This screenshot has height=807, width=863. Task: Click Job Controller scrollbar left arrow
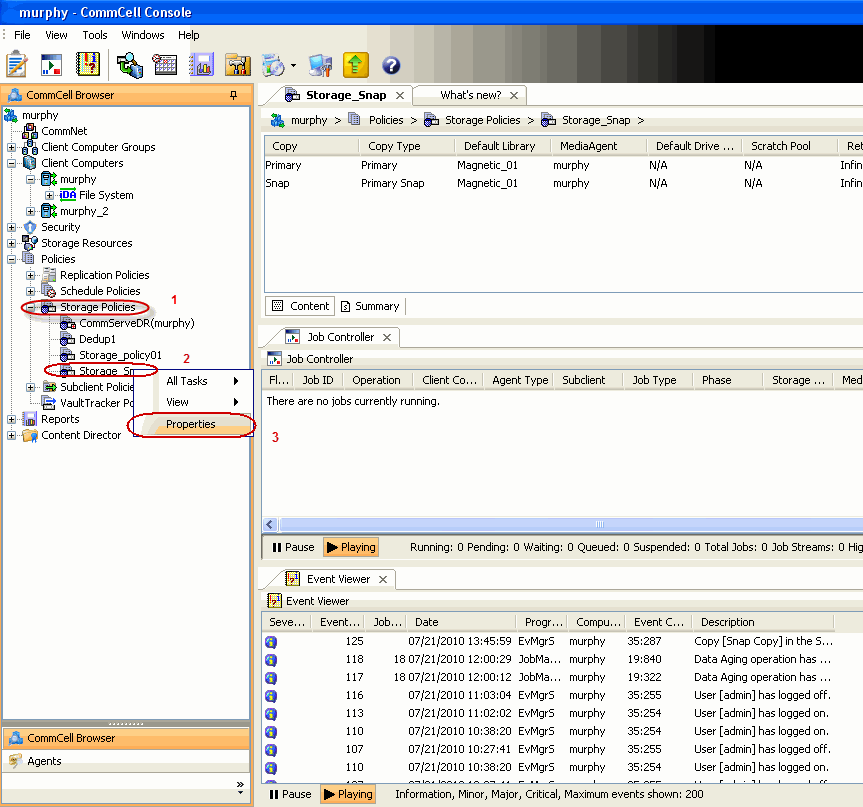coord(270,524)
